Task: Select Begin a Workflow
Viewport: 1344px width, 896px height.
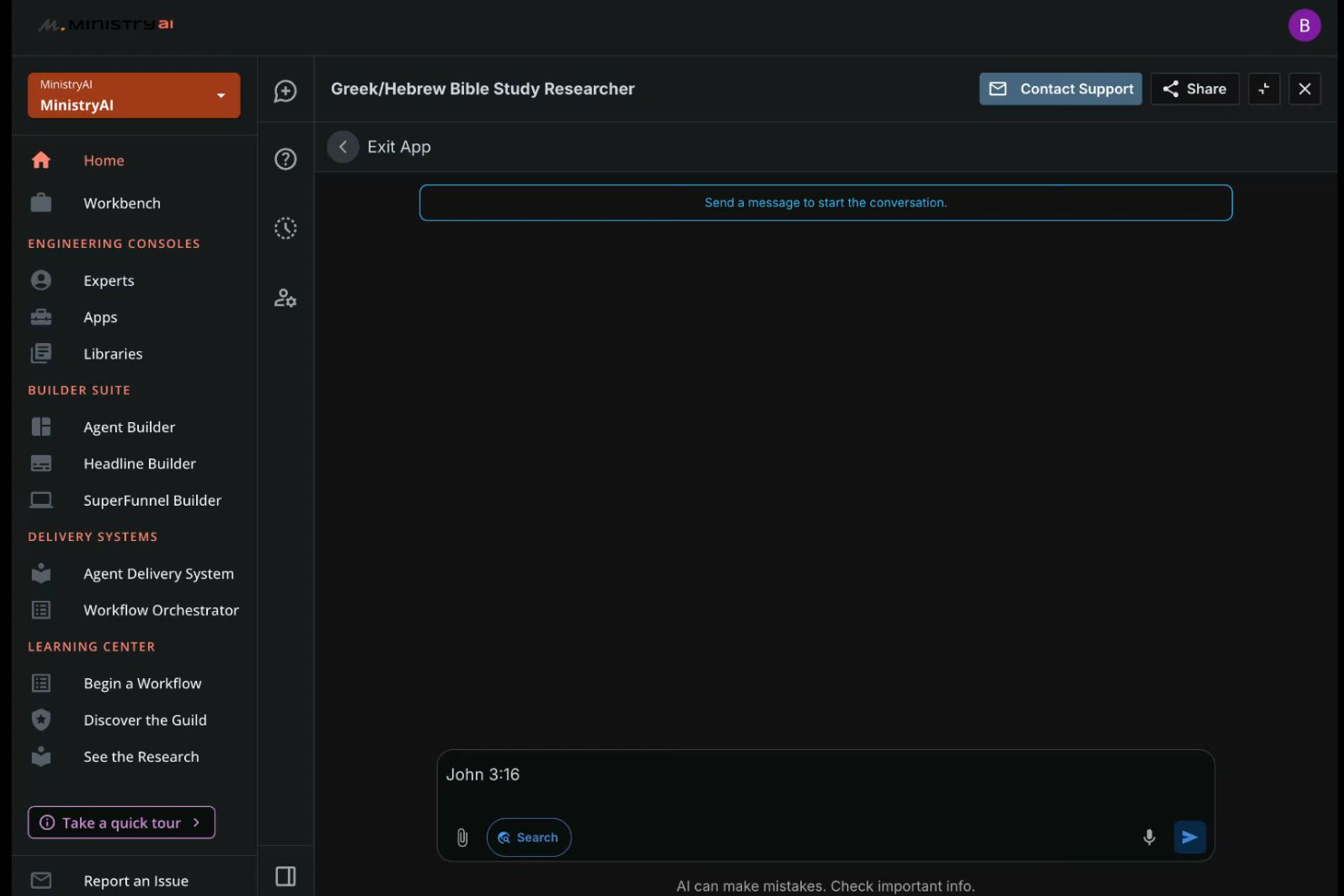Action: pos(142,684)
